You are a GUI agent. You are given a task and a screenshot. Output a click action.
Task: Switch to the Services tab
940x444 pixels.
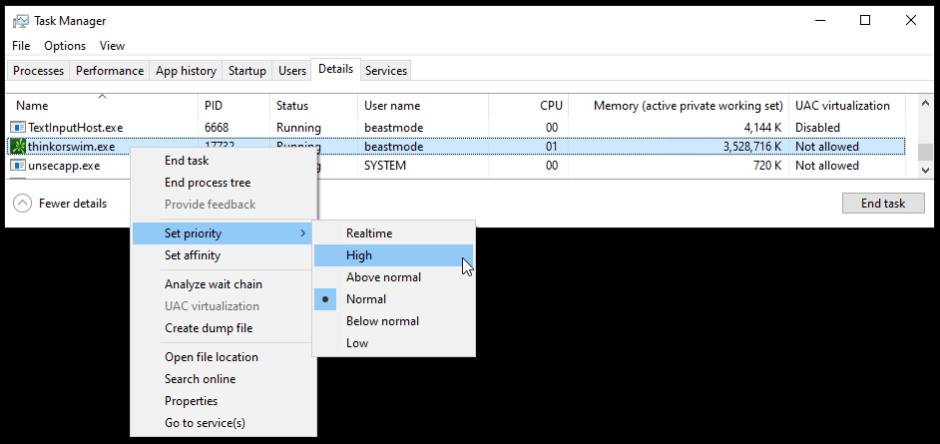[386, 71]
